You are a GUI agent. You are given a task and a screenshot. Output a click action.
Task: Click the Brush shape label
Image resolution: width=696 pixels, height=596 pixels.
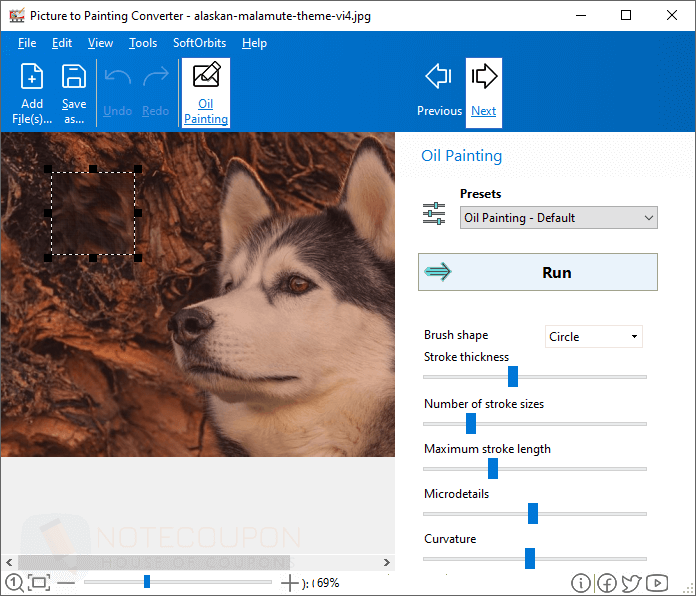[x=456, y=335]
